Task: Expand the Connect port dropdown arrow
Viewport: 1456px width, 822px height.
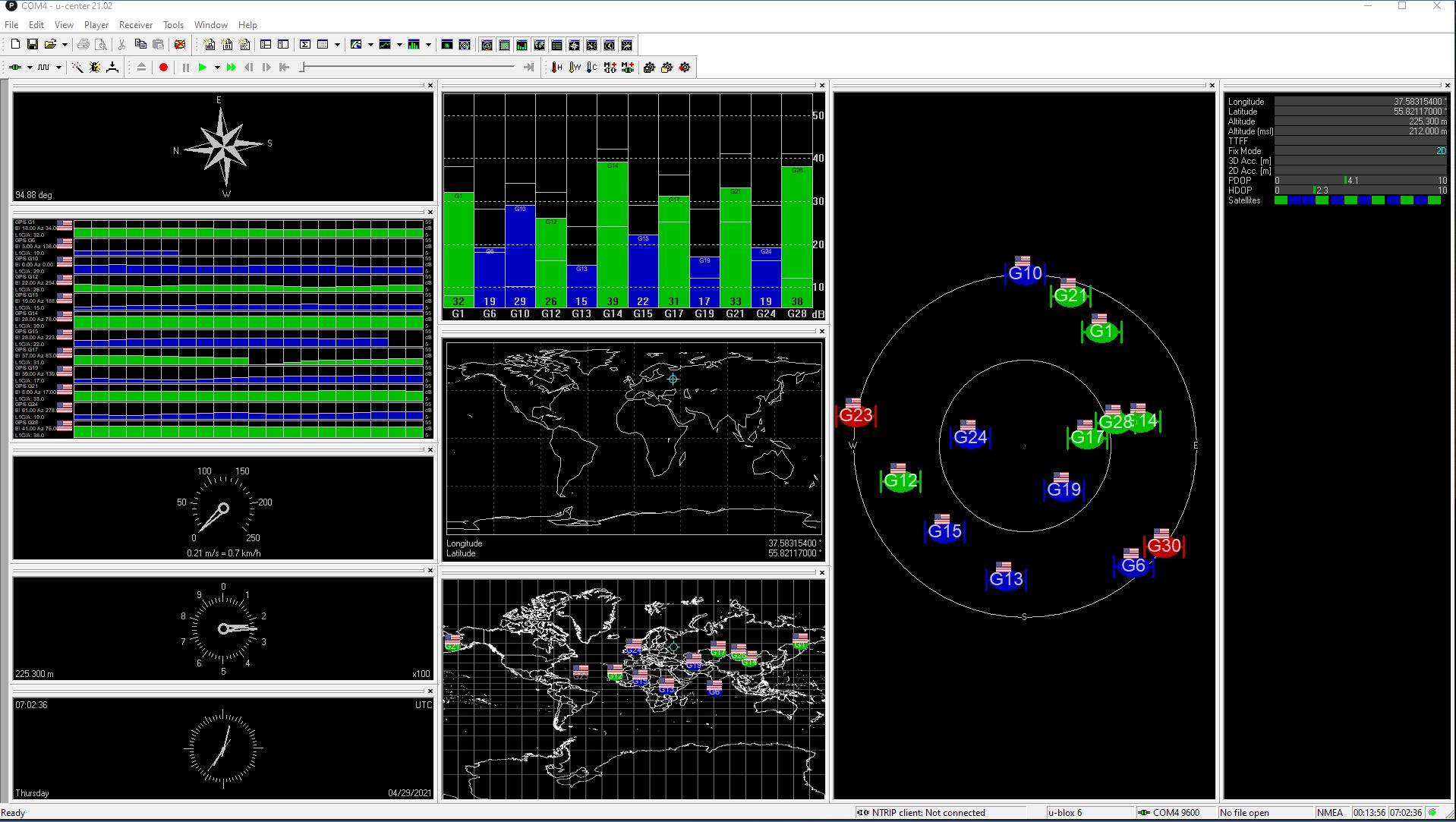Action: pyautogui.click(x=30, y=68)
